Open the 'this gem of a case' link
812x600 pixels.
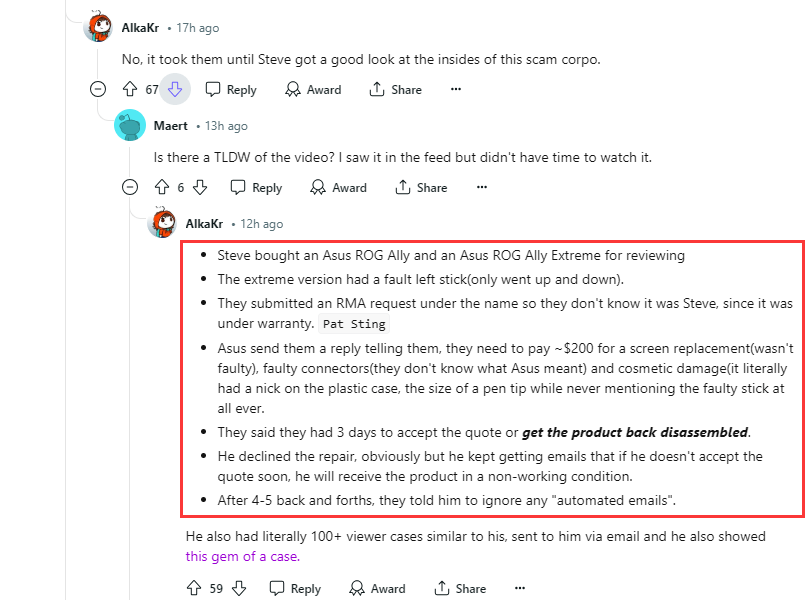tap(242, 556)
